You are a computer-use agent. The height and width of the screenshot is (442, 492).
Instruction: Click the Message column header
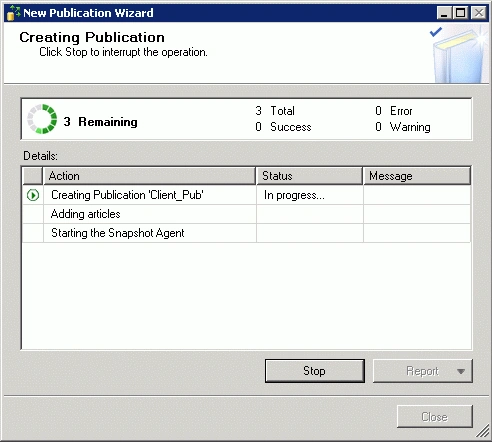[417, 176]
